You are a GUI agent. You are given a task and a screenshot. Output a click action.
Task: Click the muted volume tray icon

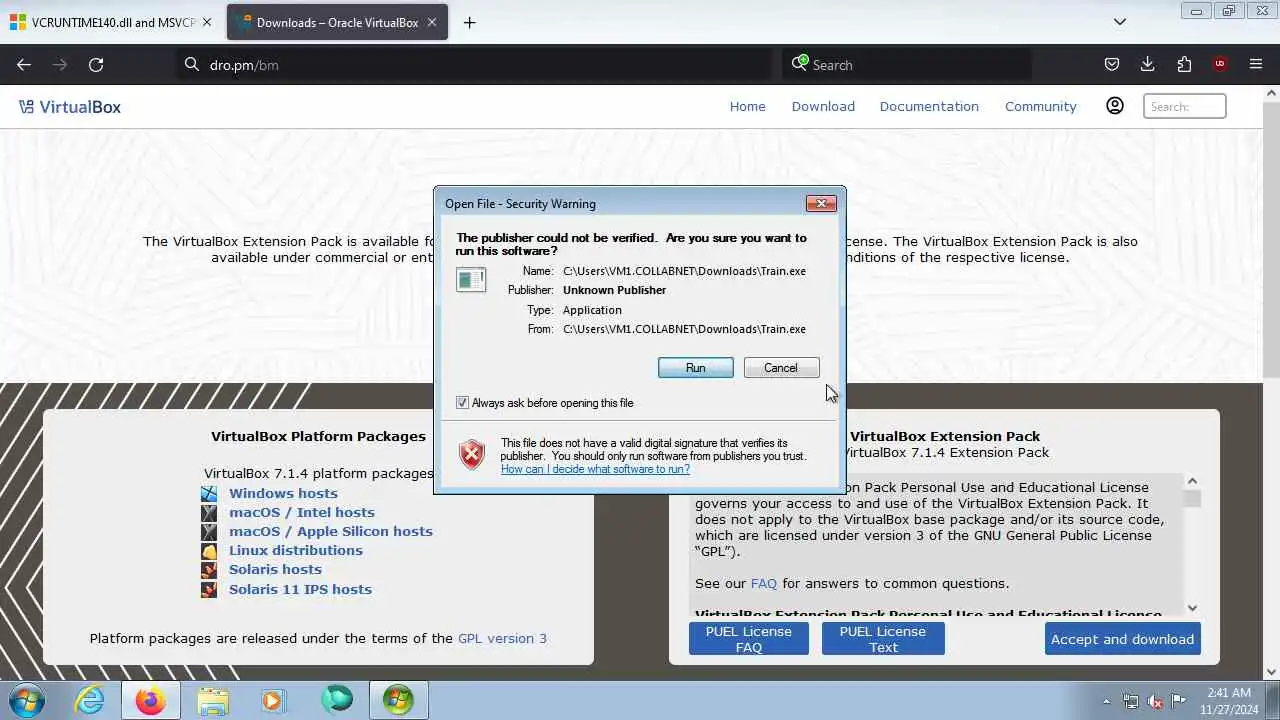1155,701
